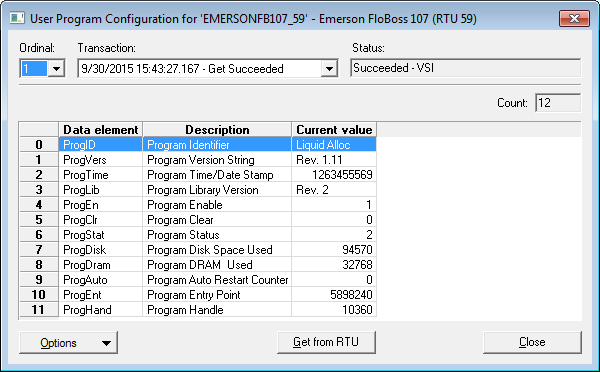Select the 94570 value cell
Viewport: 600px width, 372px height.
(x=334, y=250)
